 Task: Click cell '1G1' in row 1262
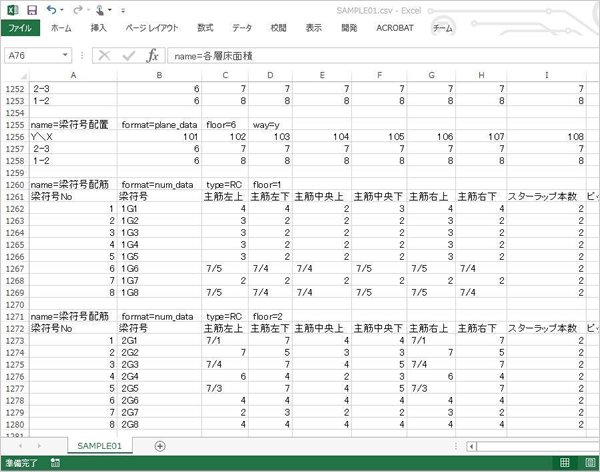point(159,209)
